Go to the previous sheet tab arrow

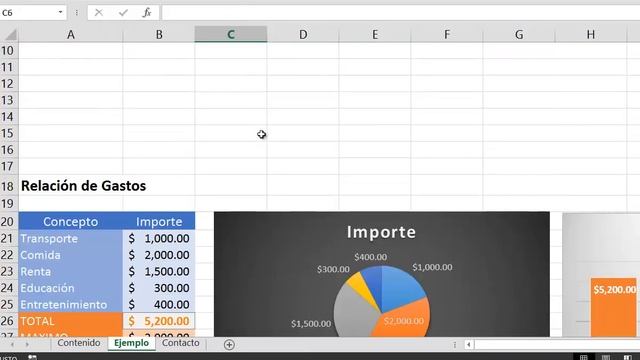coord(12,344)
